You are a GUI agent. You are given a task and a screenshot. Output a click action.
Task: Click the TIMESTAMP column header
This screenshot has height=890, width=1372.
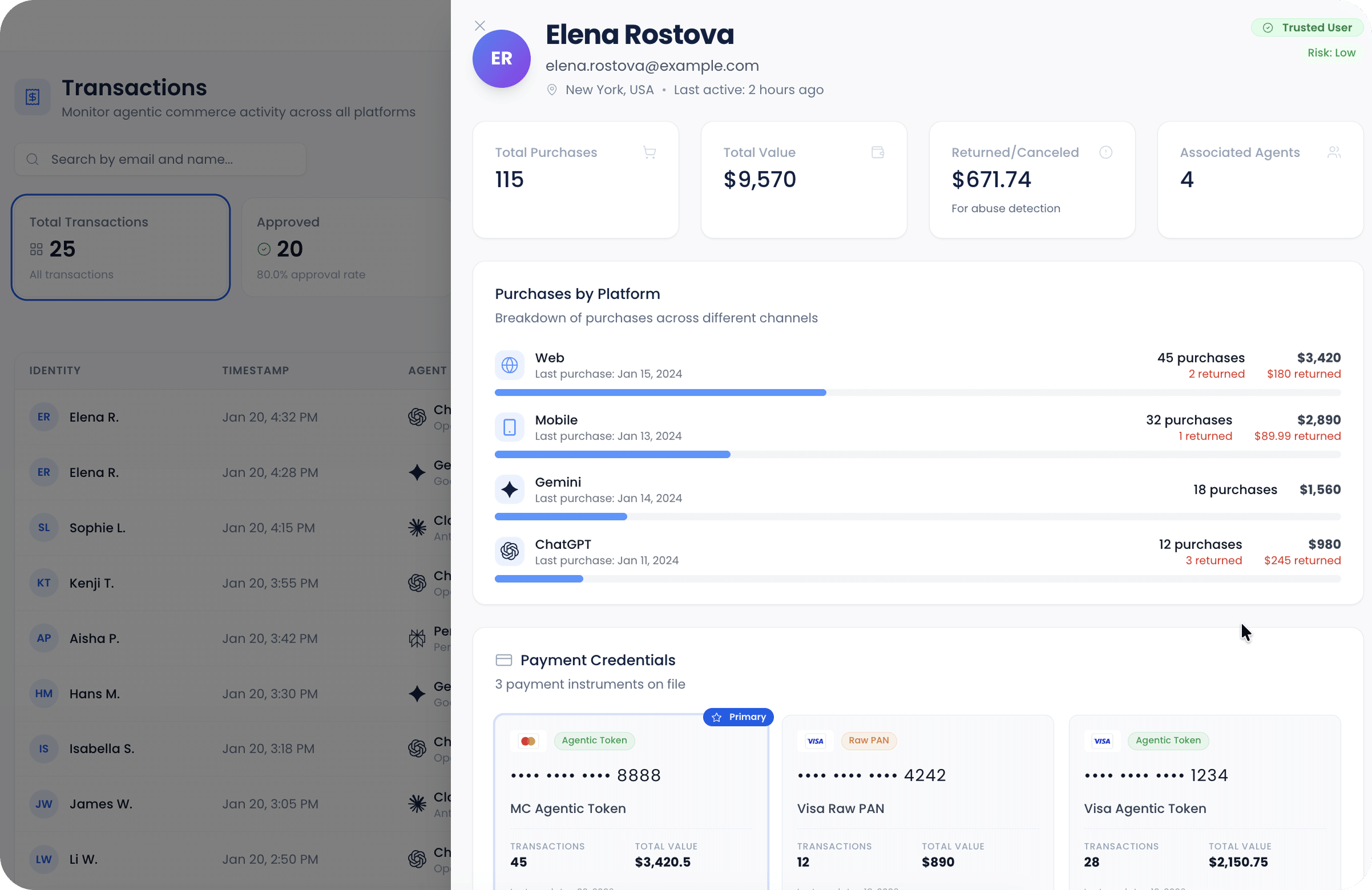pyautogui.click(x=256, y=371)
